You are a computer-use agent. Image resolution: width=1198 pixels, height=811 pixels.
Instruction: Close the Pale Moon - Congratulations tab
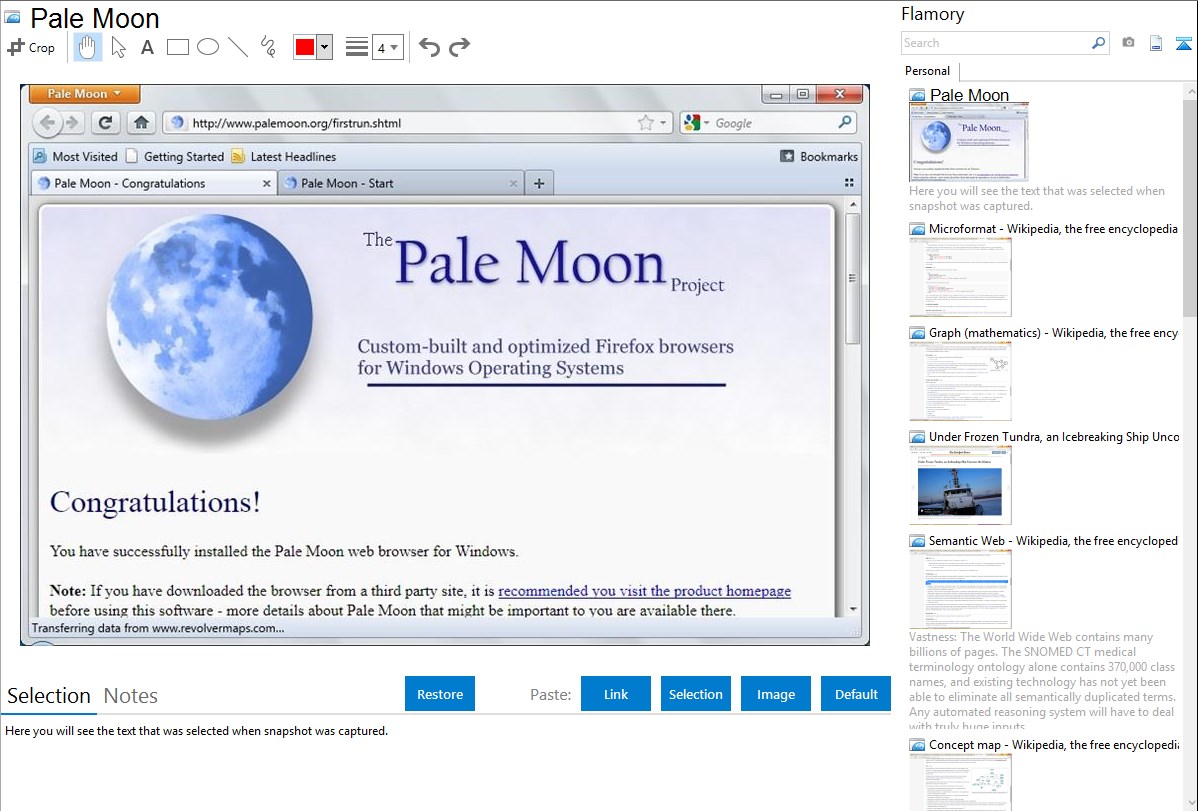tap(267, 183)
